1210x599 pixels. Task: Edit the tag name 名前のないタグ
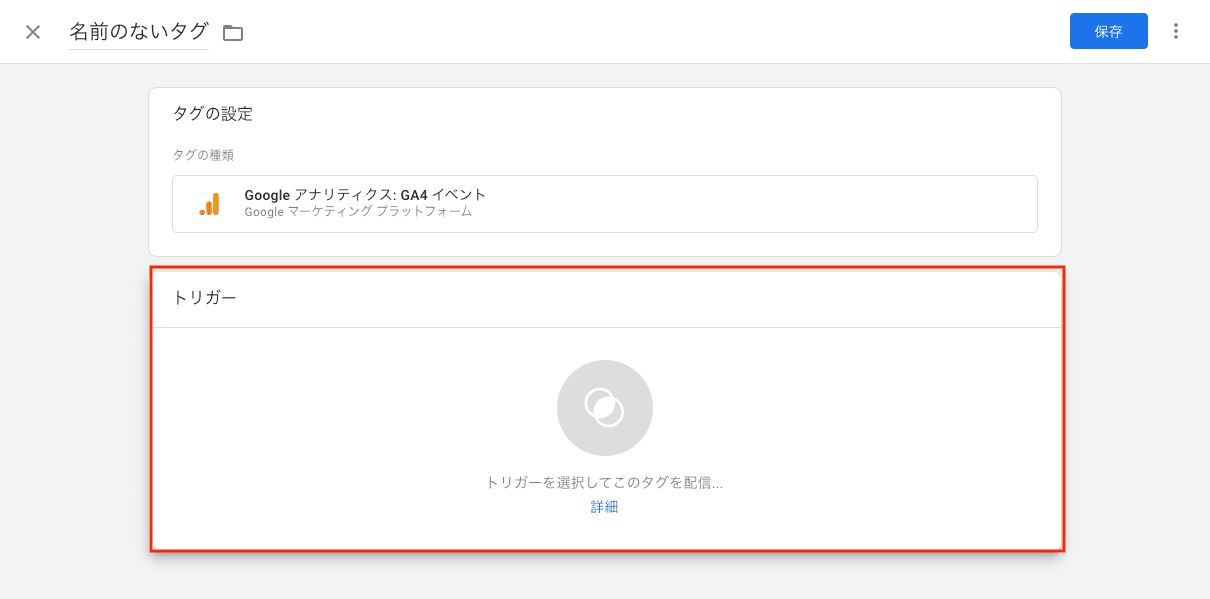pyautogui.click(x=139, y=32)
